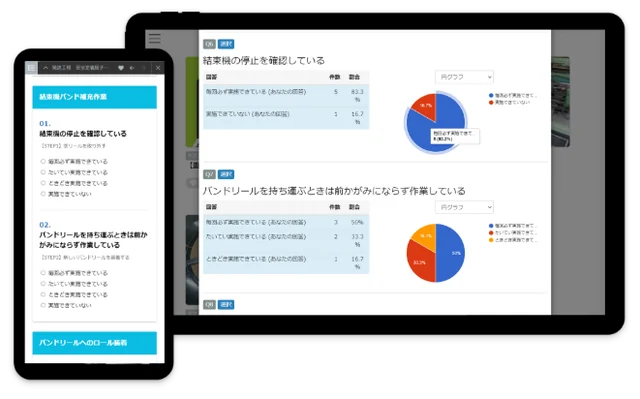Click the blue 50% slice in Q7 pie
Viewport: 640px width, 399px height.
pos(451,253)
